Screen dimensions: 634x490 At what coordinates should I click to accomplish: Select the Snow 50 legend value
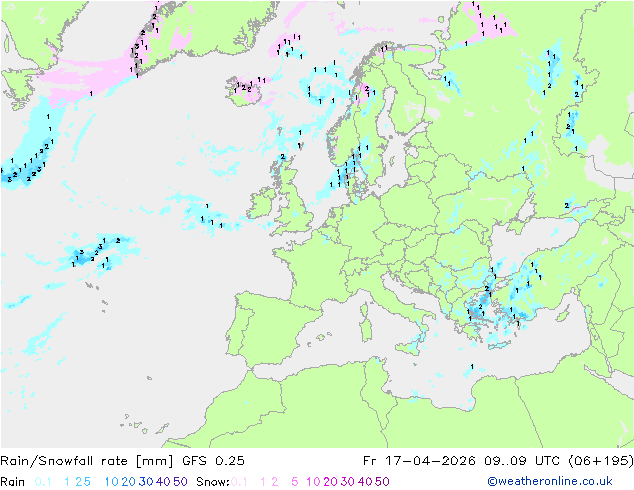382,482
